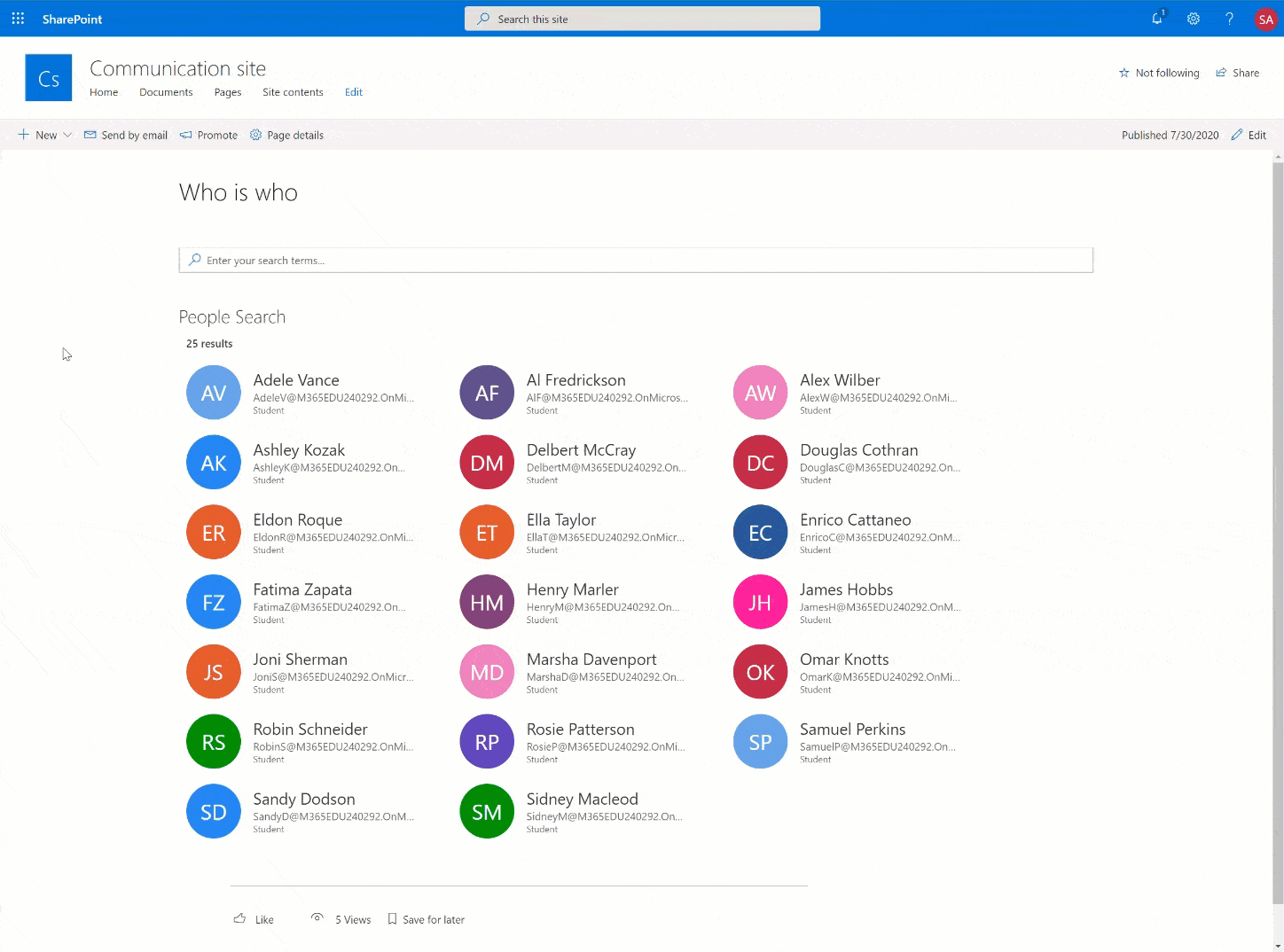
Task: Open the help question mark
Action: [1229, 19]
